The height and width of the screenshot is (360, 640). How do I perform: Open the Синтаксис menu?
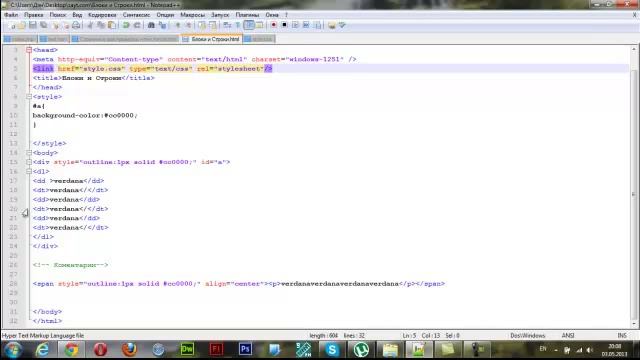tap(136, 15)
